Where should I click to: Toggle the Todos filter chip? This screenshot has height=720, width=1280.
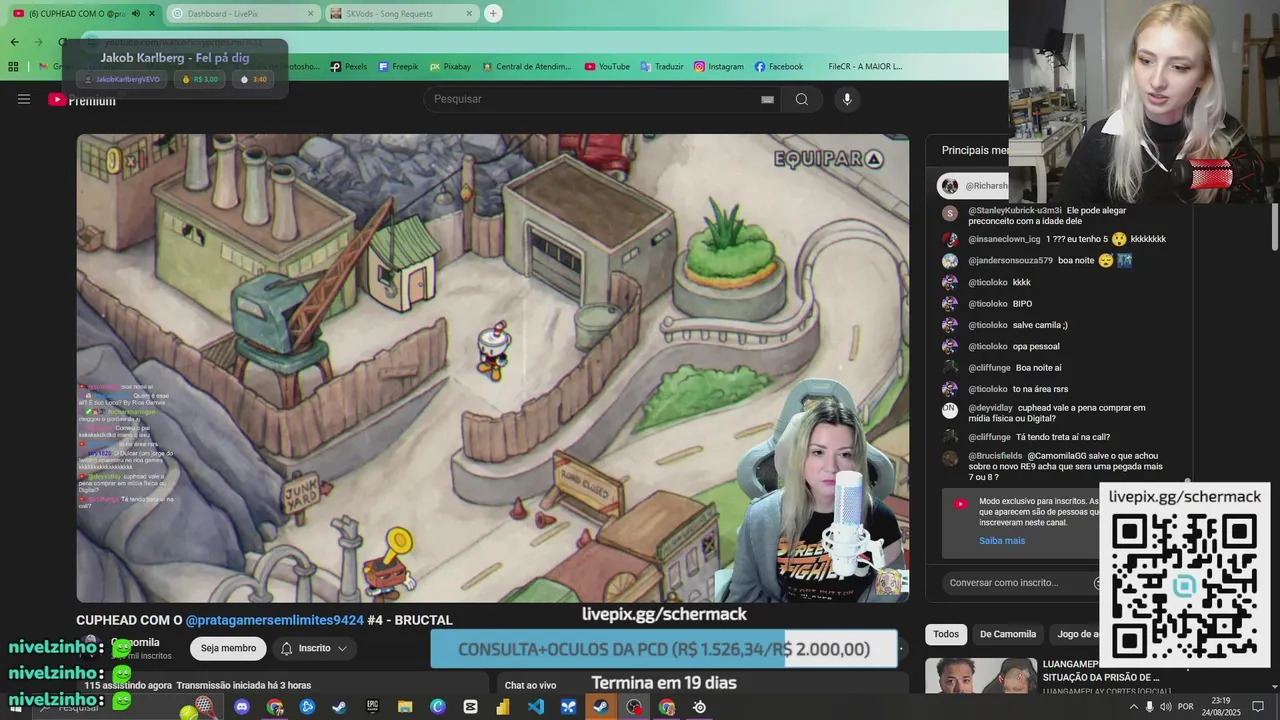tap(945, 634)
